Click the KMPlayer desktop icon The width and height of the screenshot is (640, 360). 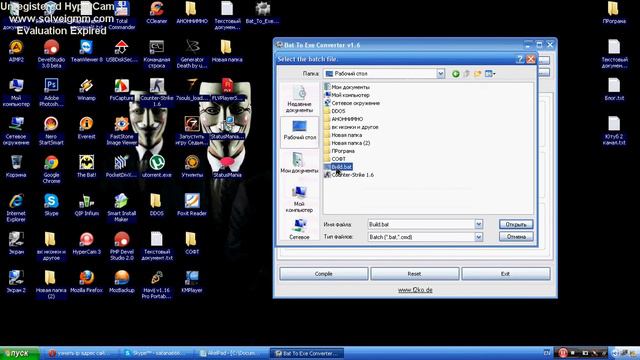pos(192,281)
